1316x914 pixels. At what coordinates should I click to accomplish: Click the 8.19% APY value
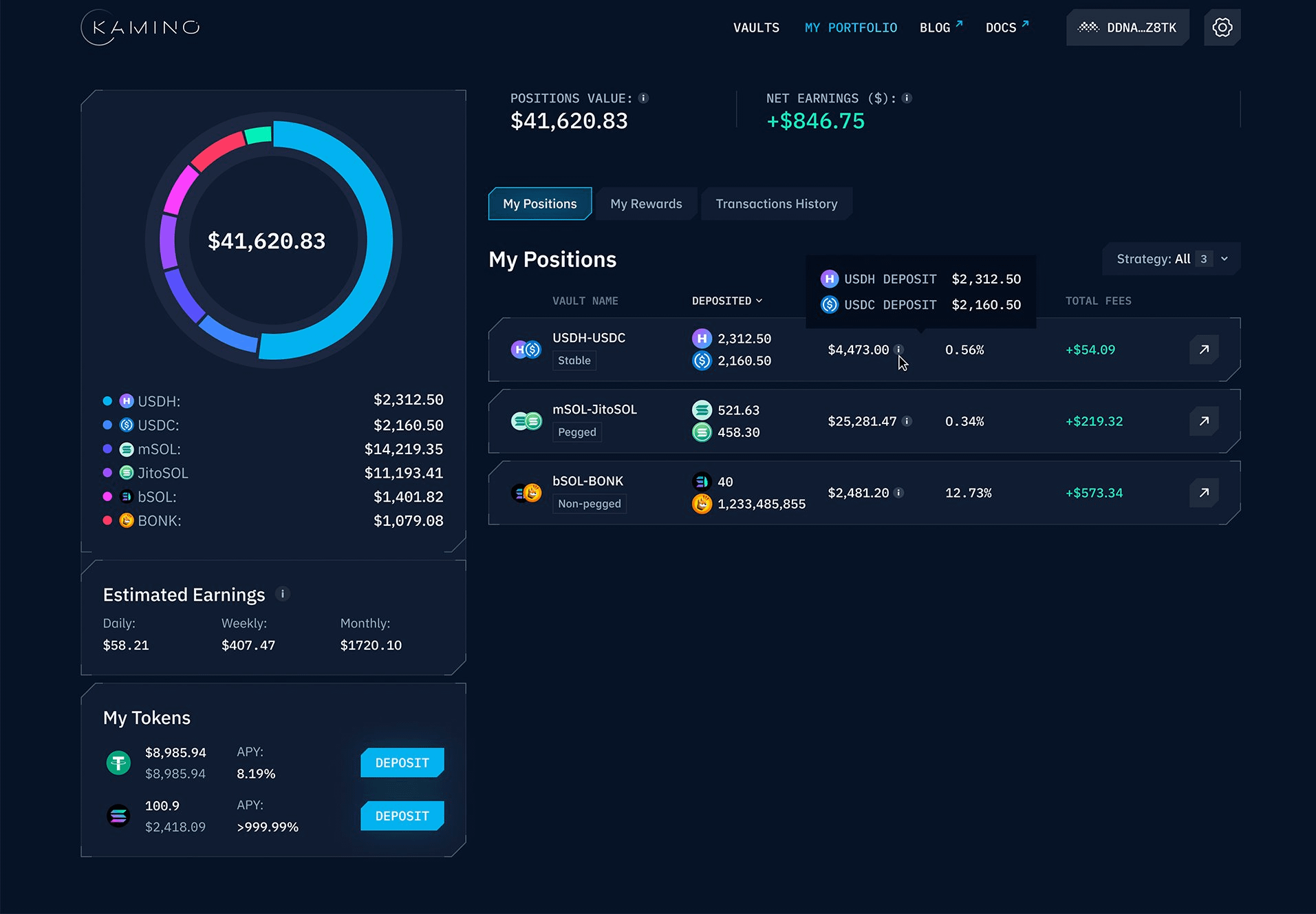[x=256, y=774]
